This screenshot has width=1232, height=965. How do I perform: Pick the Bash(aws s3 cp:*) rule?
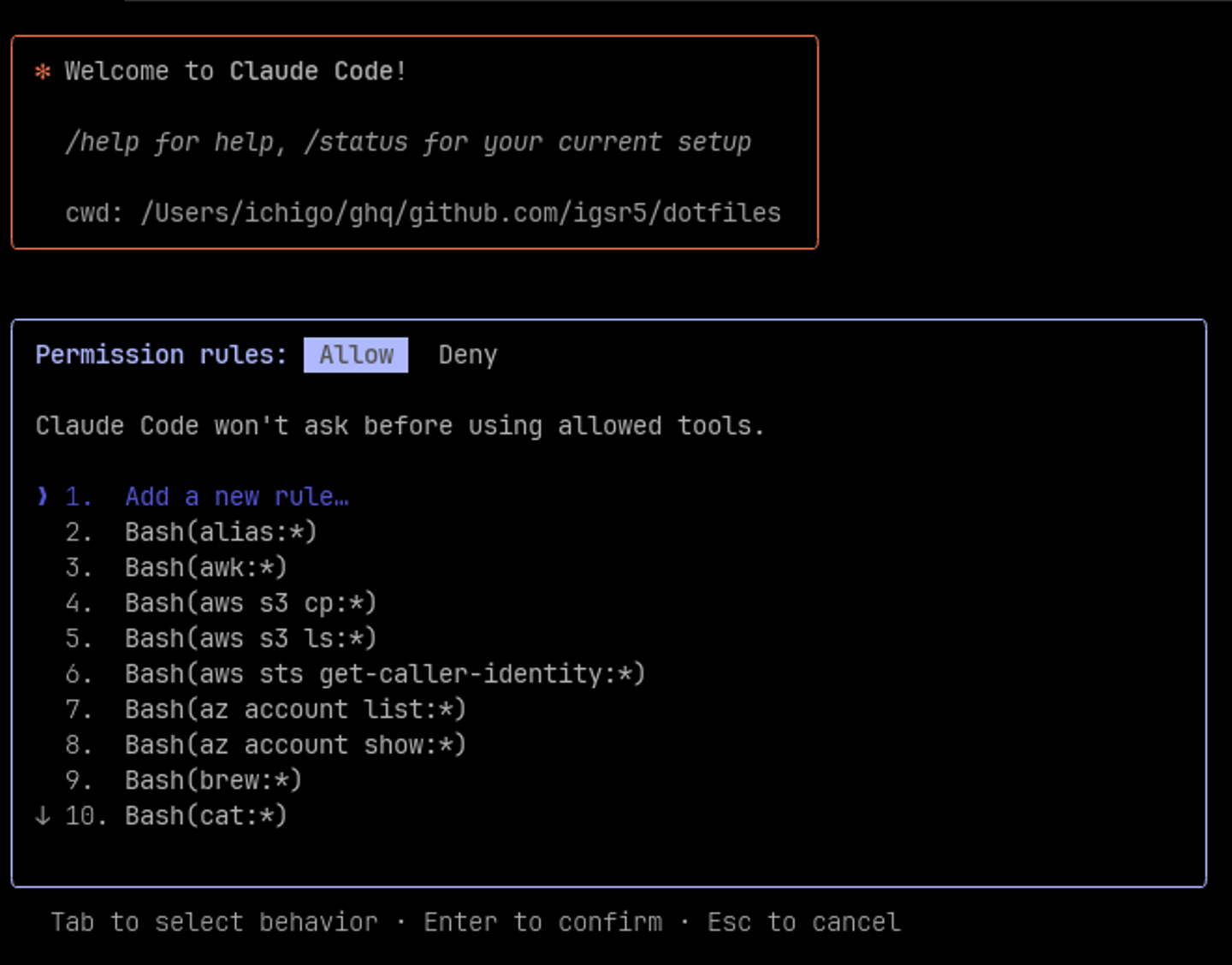(251, 603)
